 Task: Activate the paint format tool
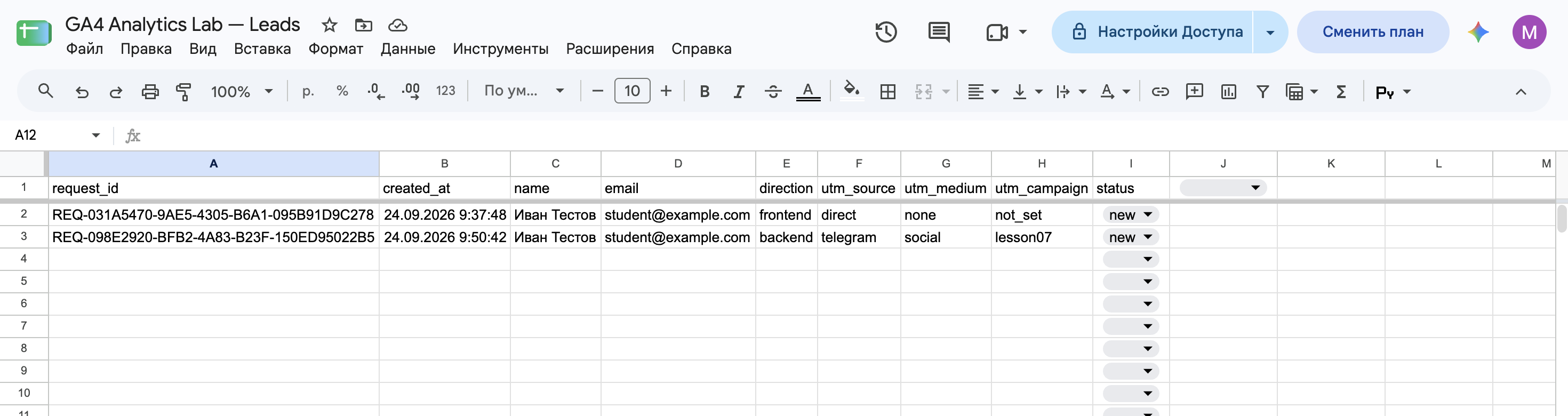click(183, 92)
